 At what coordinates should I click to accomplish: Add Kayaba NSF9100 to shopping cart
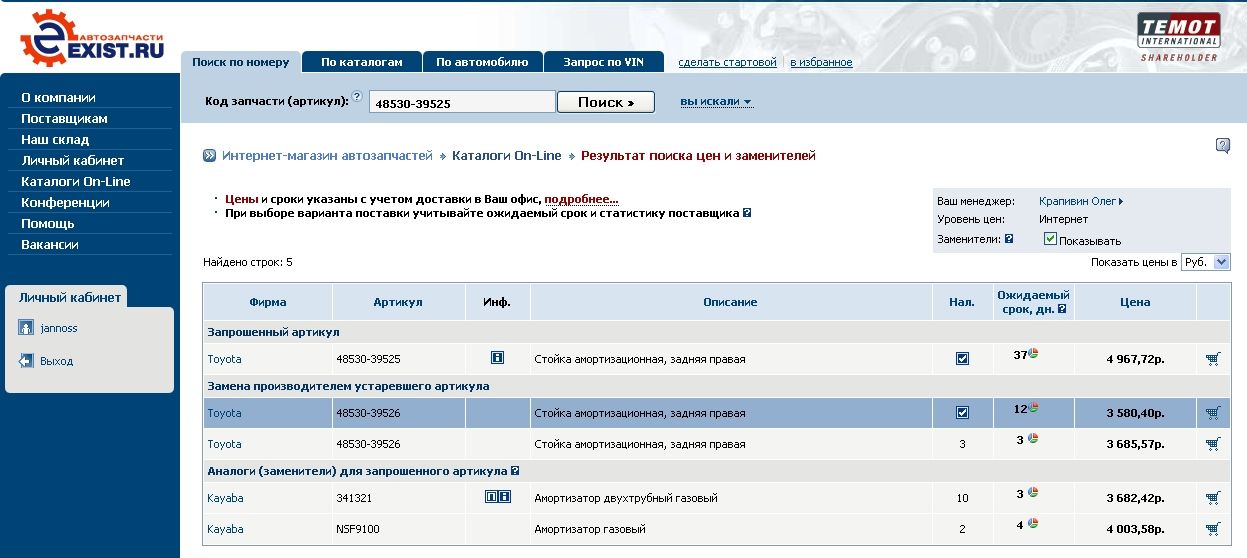coord(1213,529)
